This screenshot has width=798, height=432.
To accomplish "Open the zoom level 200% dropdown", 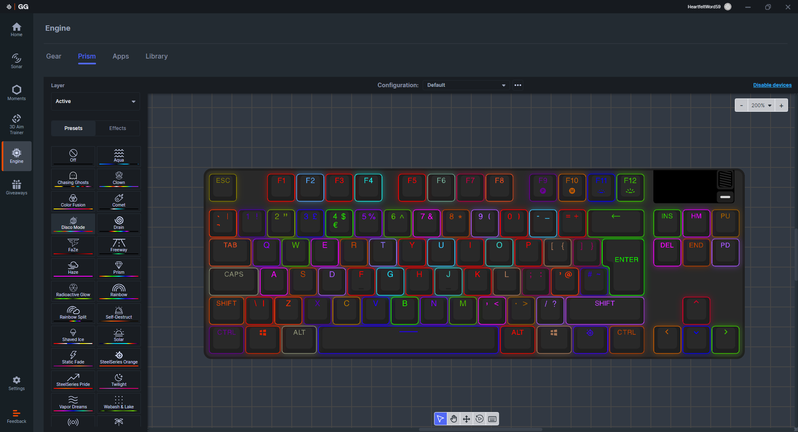I will (x=761, y=105).
